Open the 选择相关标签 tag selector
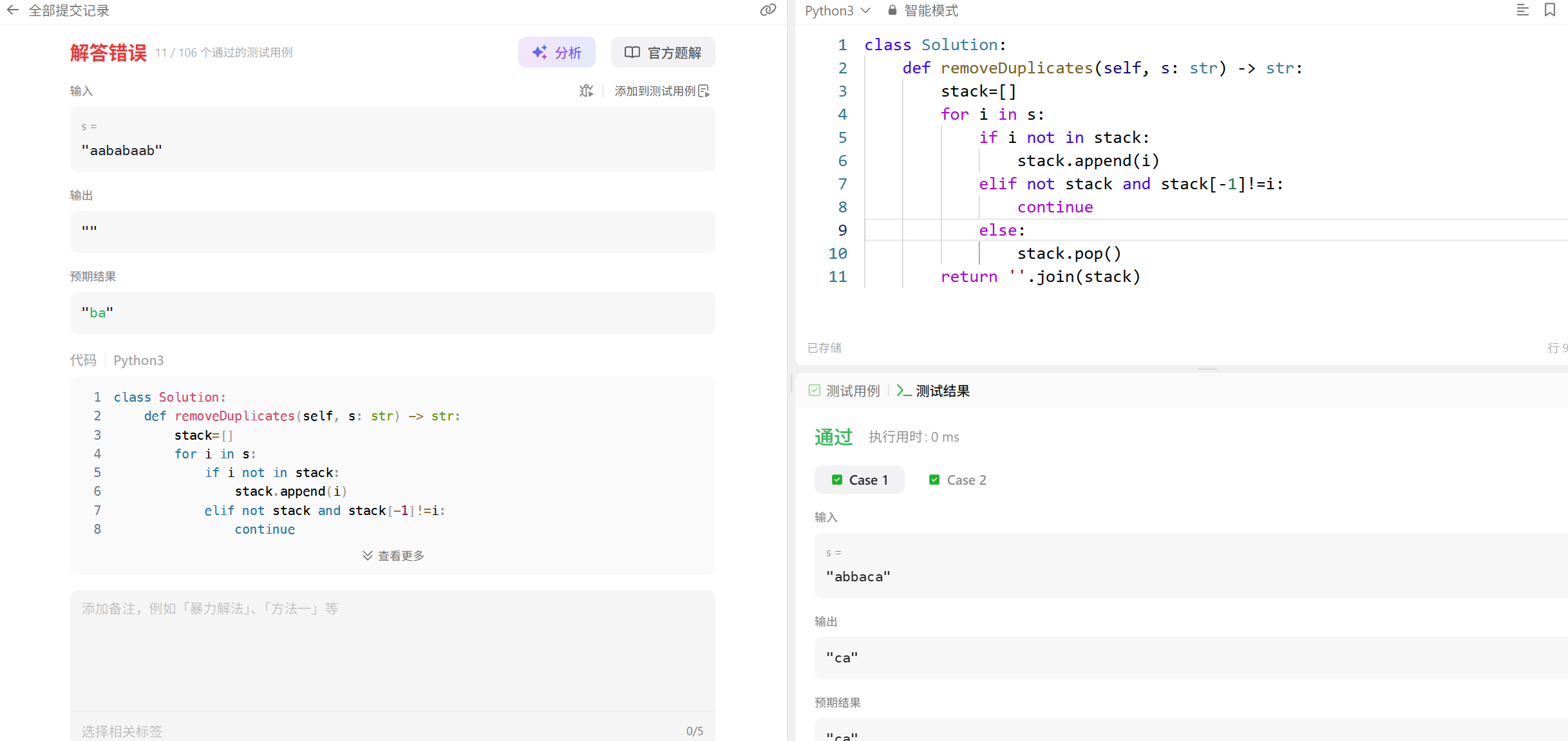This screenshot has height=741, width=1568. pos(122,731)
